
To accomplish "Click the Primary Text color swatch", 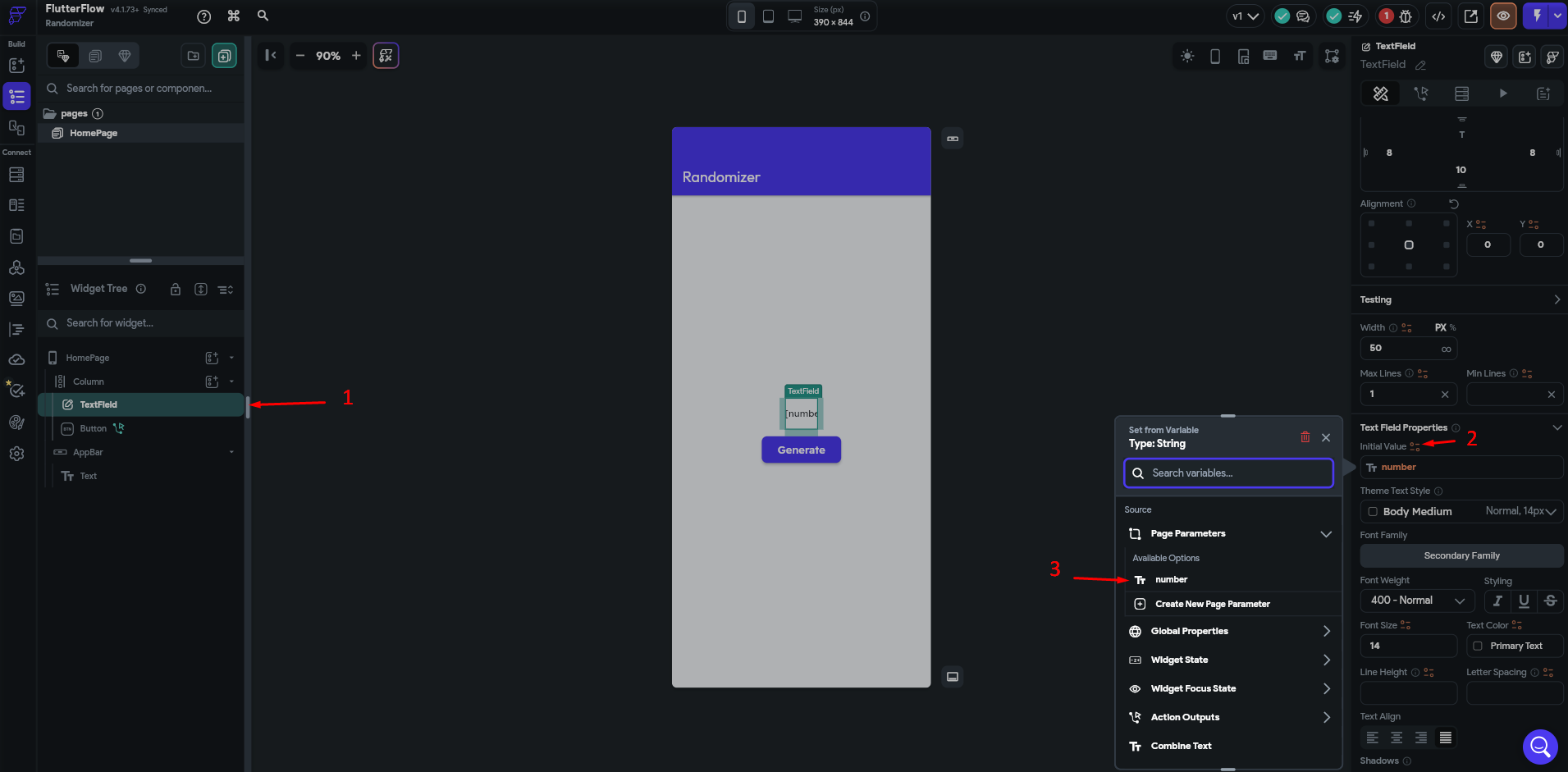I will 1478,646.
